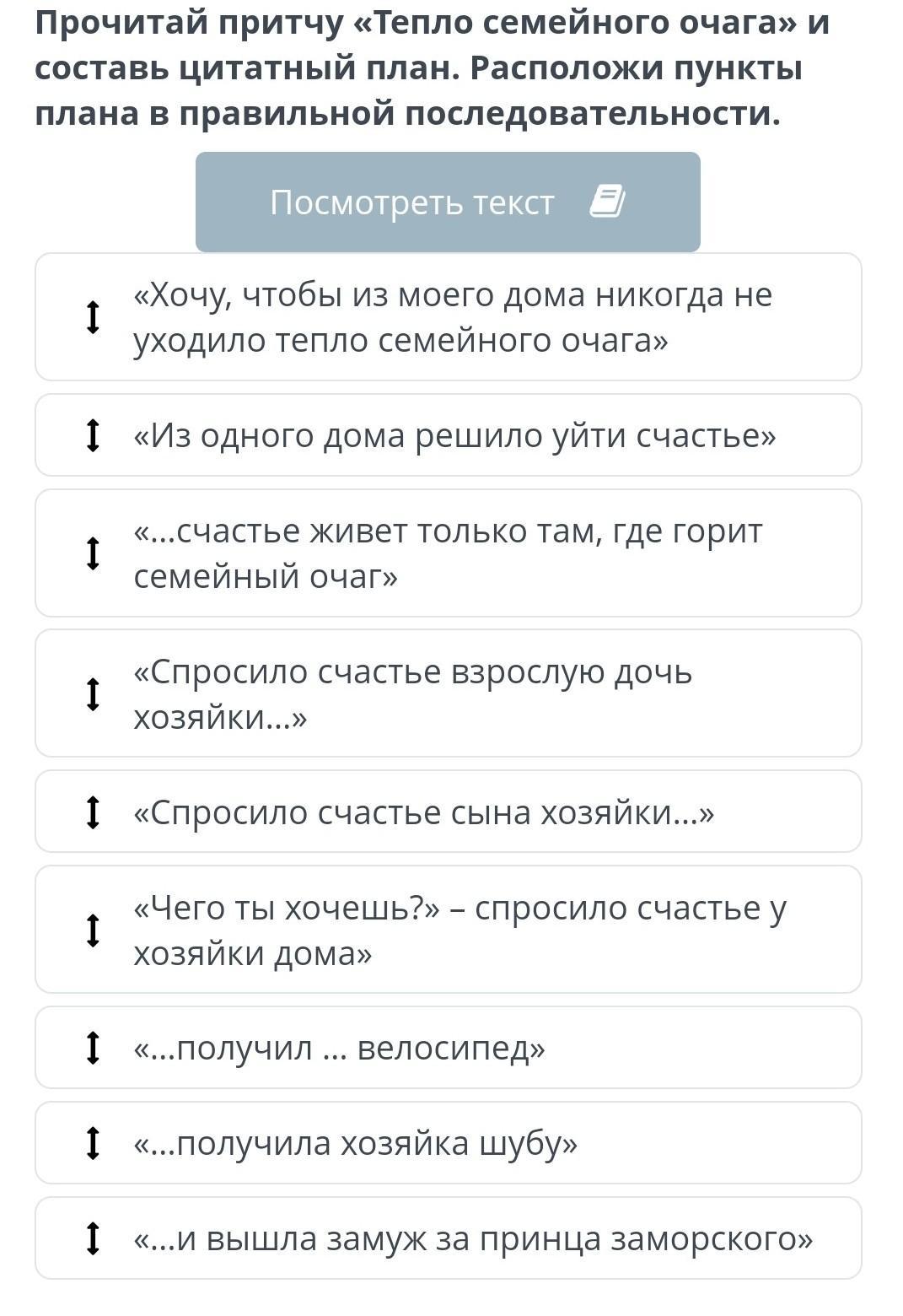
Task: Click drag handle of «…получила хозяйка шубу»
Action: pyautogui.click(x=94, y=1143)
